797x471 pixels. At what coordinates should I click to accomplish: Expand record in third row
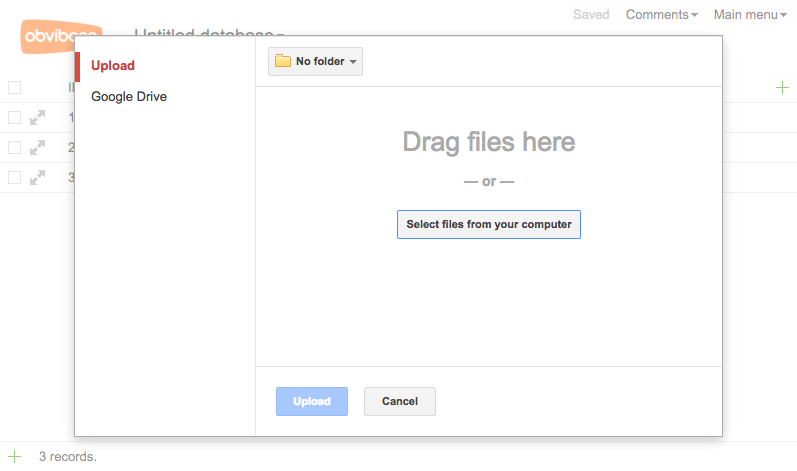[x=37, y=178]
